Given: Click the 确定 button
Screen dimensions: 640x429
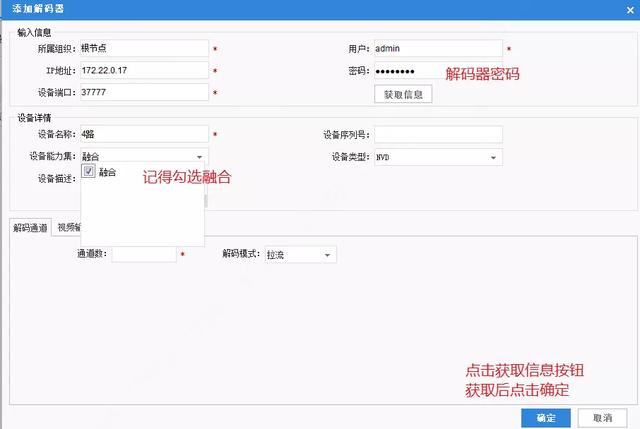Looking at the screenshot, I should [x=546, y=418].
